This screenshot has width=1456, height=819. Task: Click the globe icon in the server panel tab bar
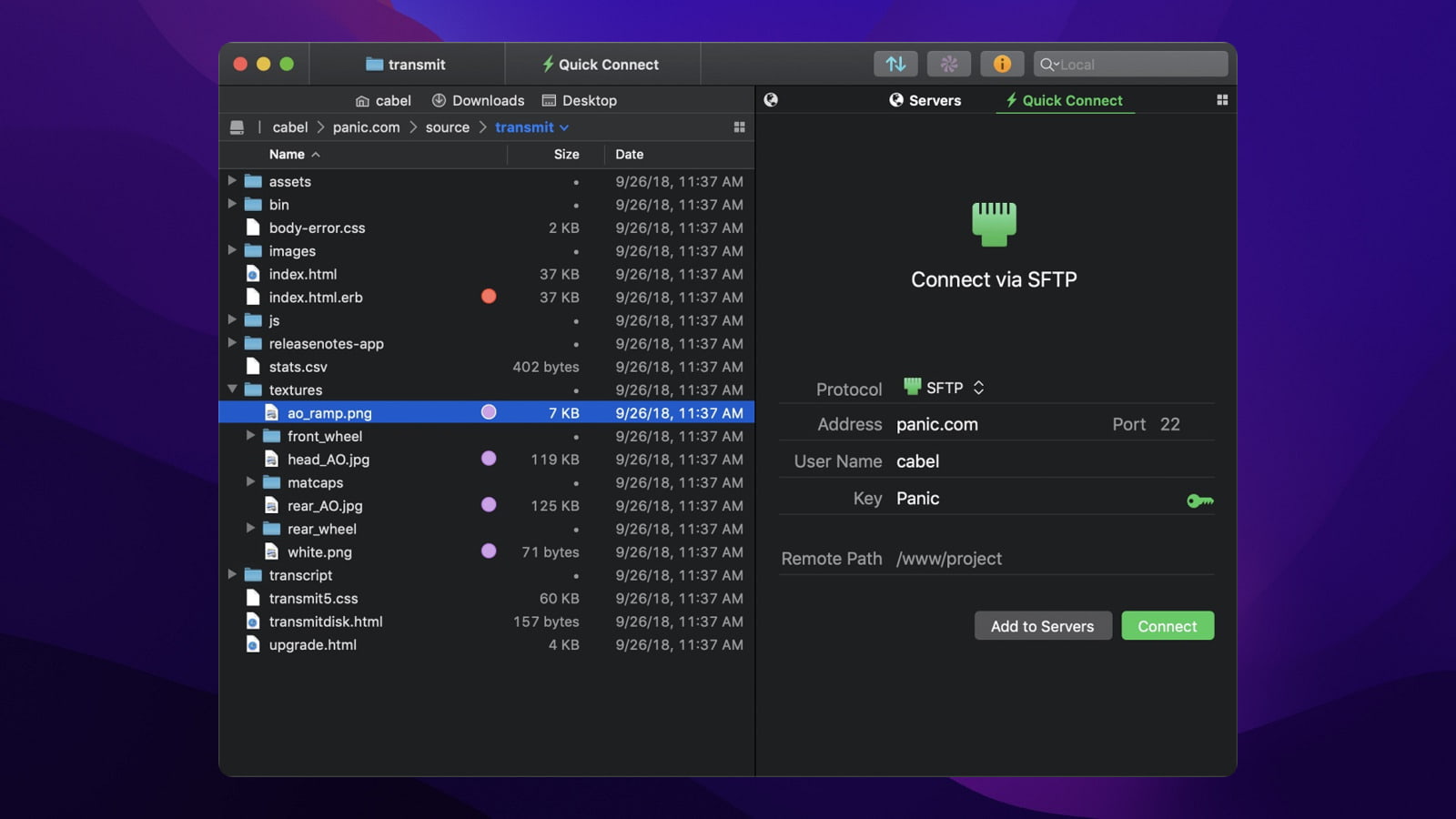770,100
